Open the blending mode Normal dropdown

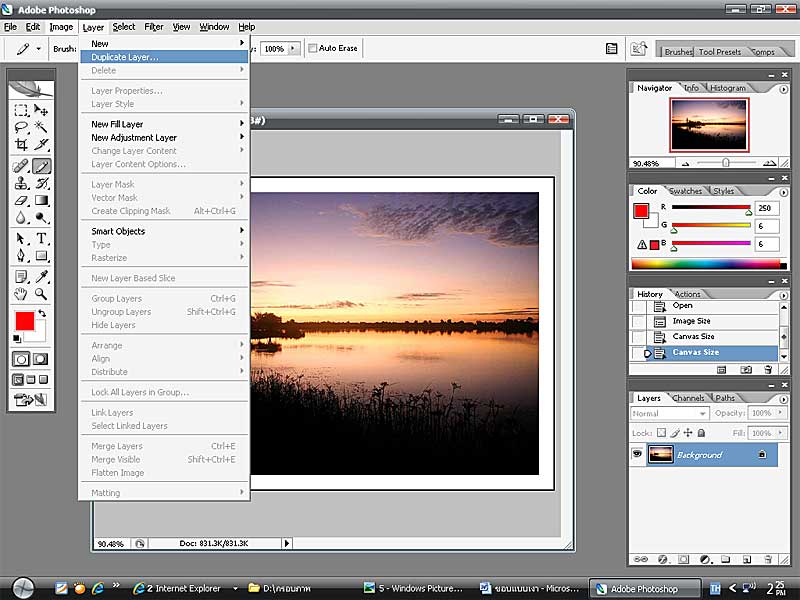[669, 413]
